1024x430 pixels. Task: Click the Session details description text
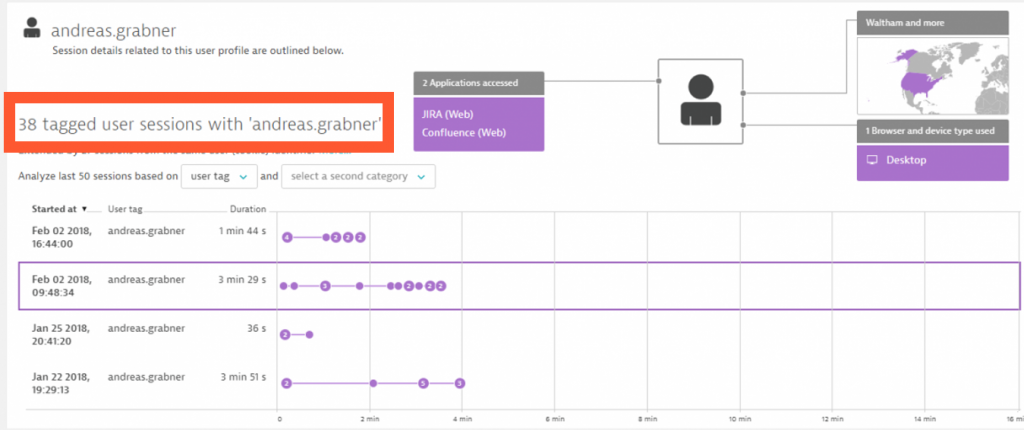pos(197,50)
